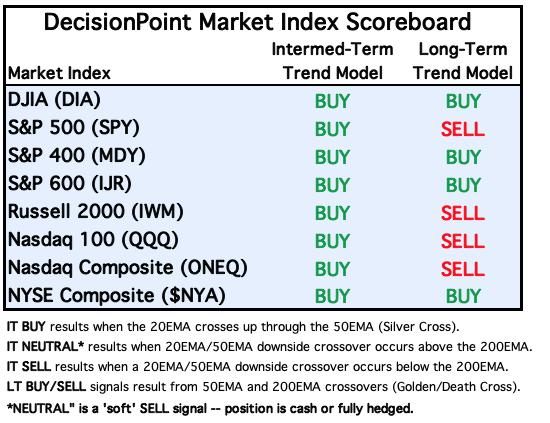Click the long-term BUY for NYSE Composite

pos(463,296)
